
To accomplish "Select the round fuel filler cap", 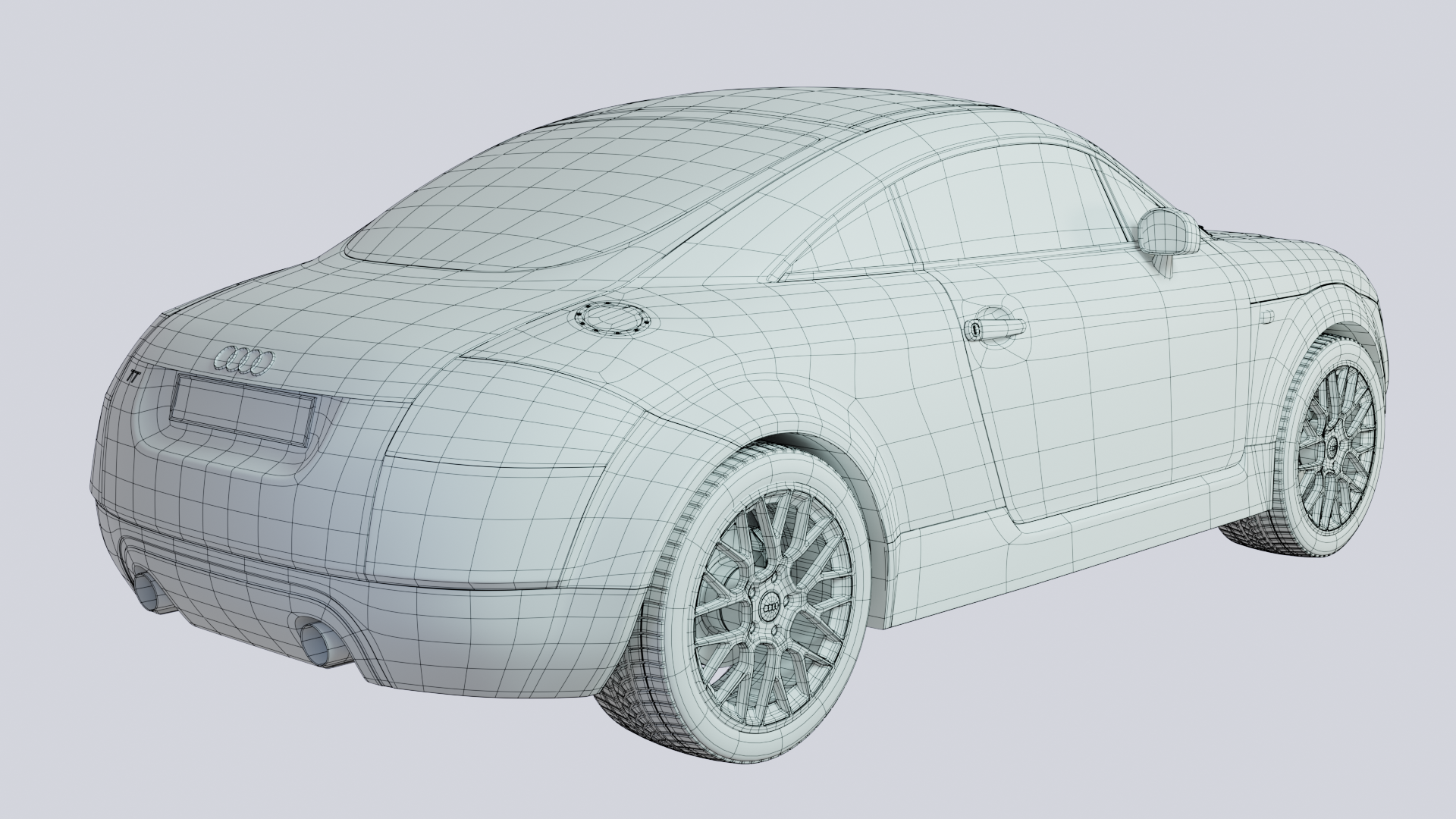I will point(613,317).
